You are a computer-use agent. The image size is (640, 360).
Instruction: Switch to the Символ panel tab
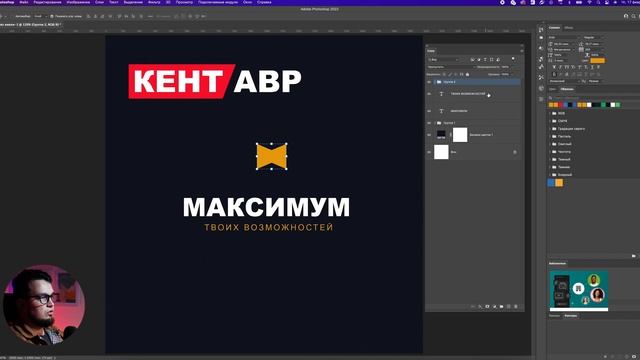[554, 27]
